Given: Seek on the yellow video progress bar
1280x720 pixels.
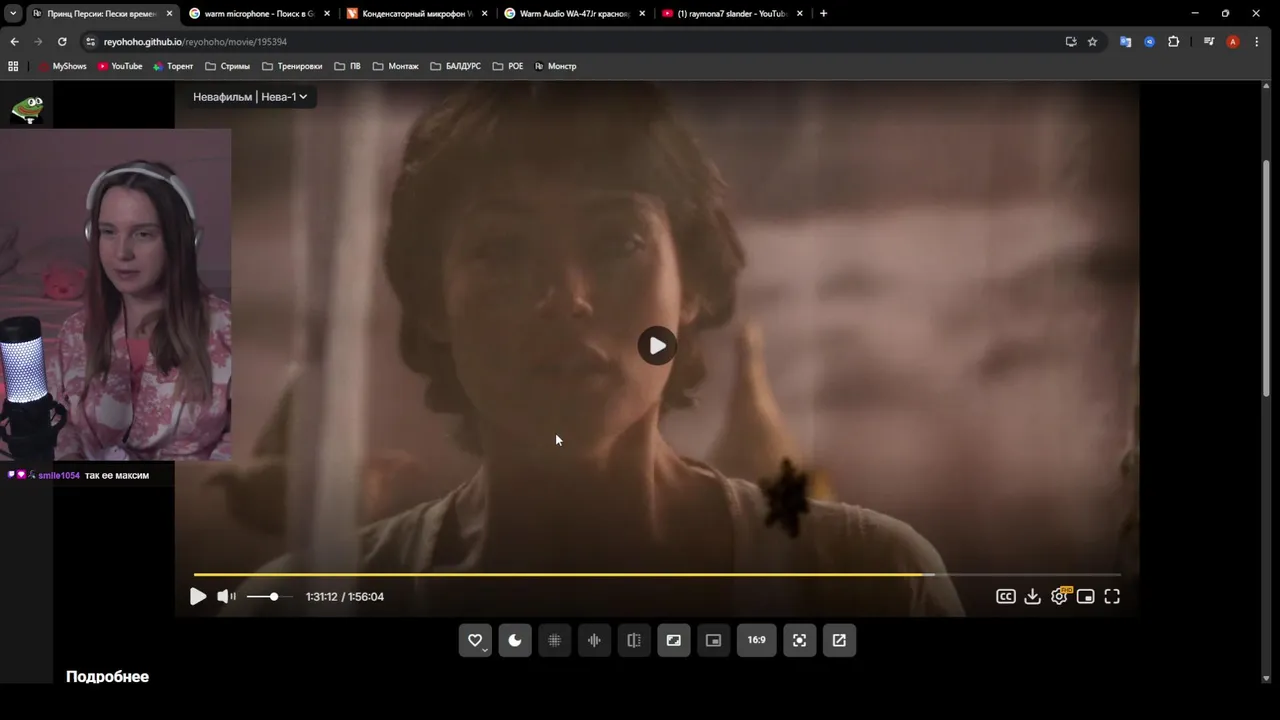Looking at the screenshot, I should 657,575.
